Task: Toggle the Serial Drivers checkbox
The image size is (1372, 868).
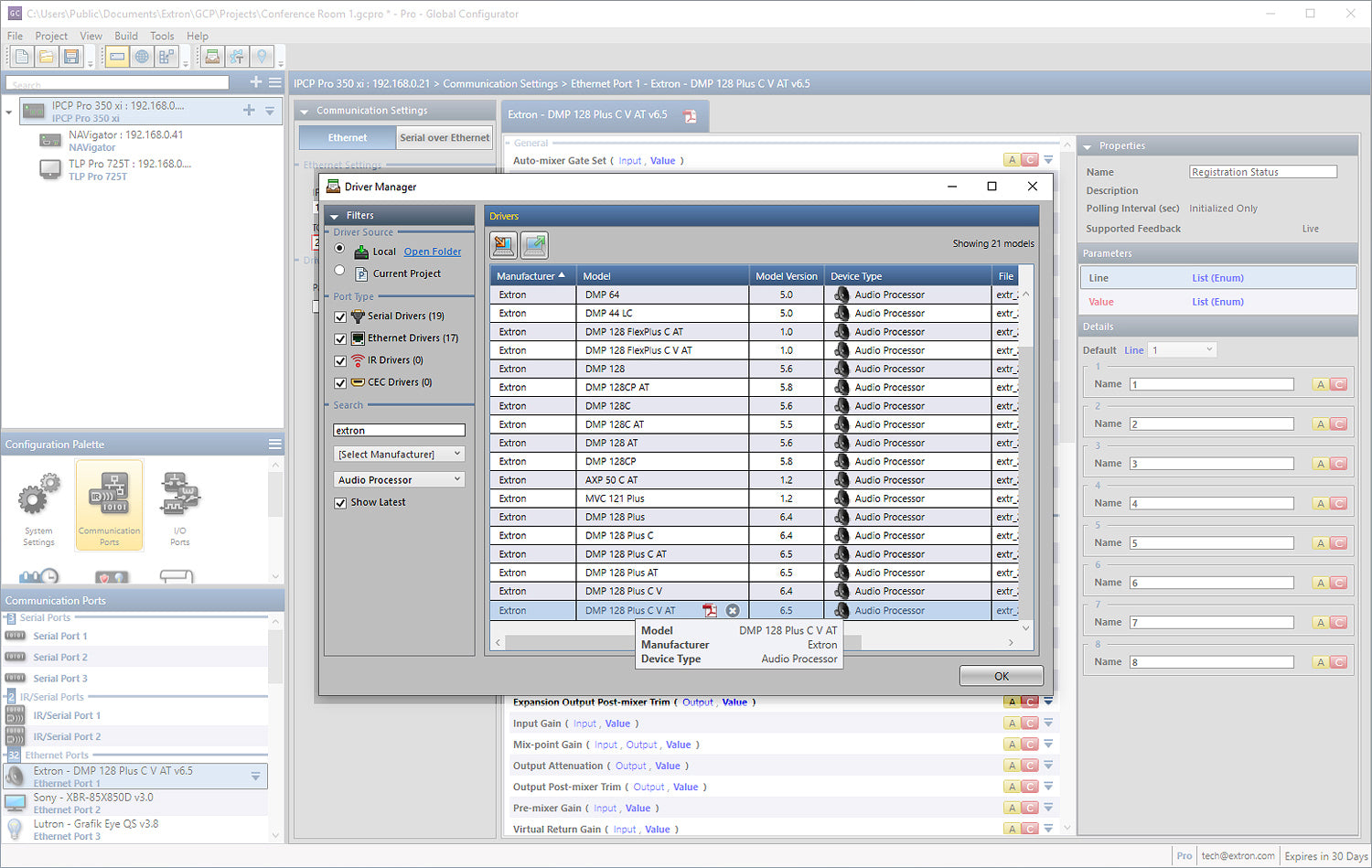Action: tap(340, 316)
